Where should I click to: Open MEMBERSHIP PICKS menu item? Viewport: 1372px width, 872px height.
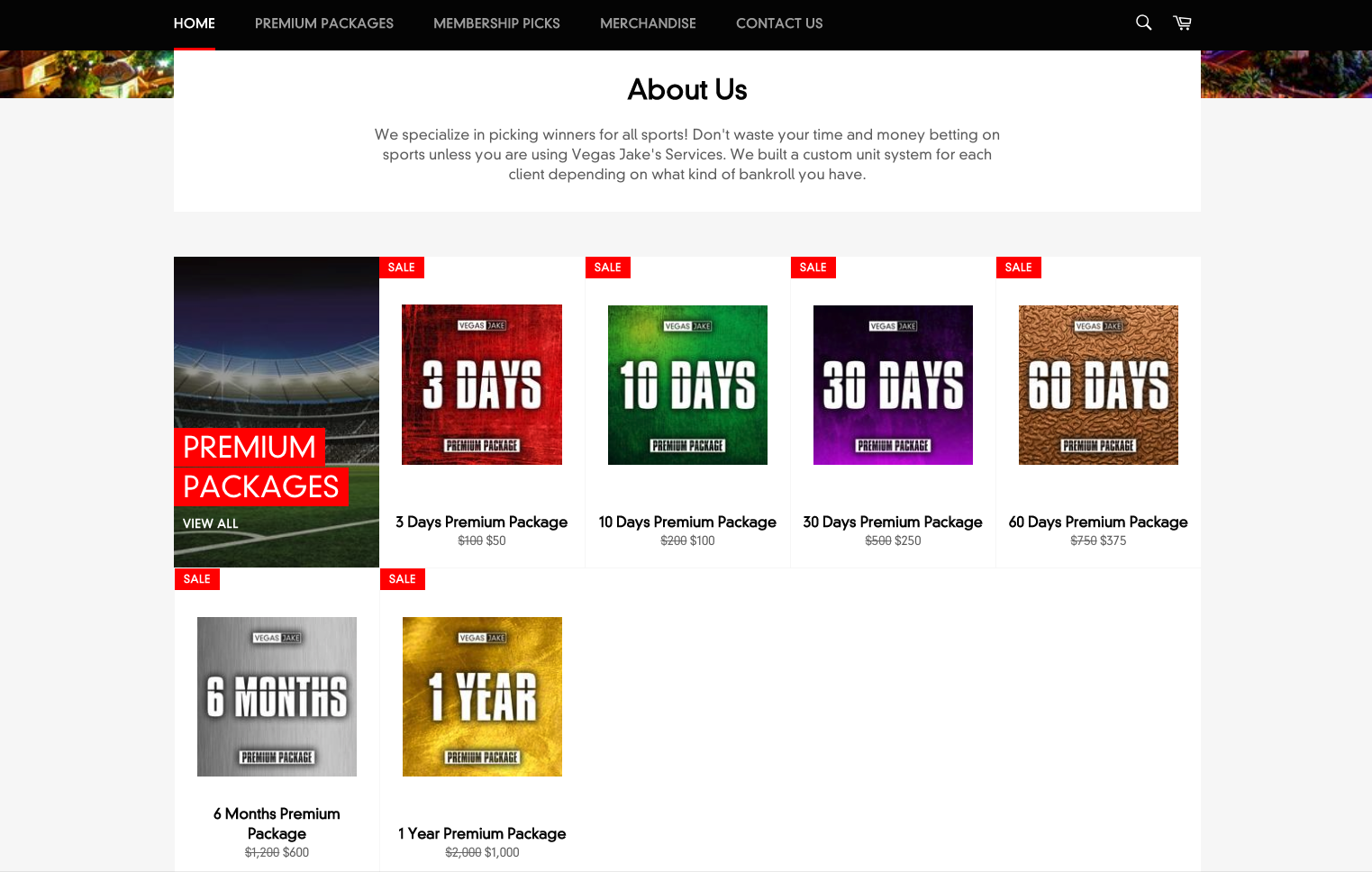pos(496,23)
